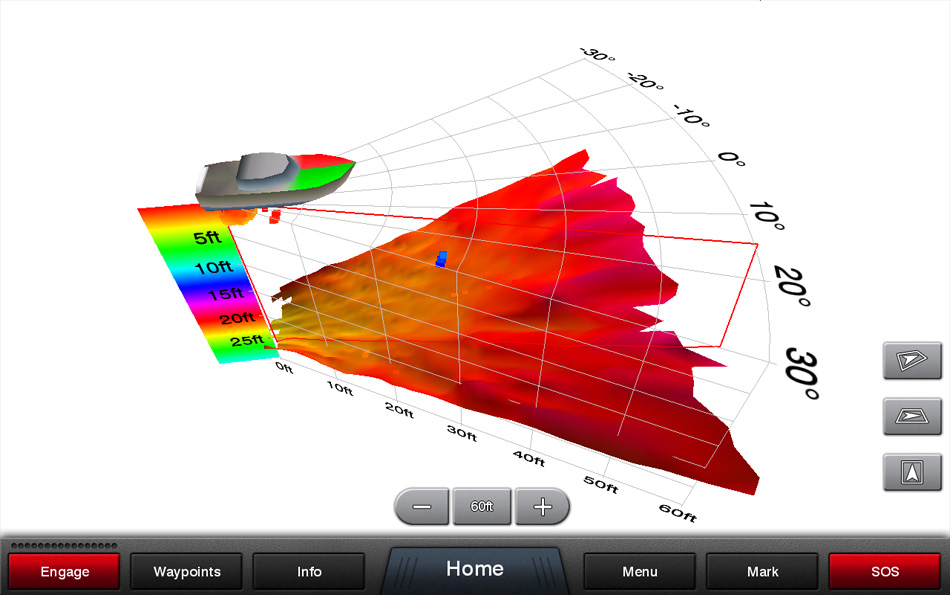Switch to the overhead view icon
The width and height of the screenshot is (950, 595).
911,471
